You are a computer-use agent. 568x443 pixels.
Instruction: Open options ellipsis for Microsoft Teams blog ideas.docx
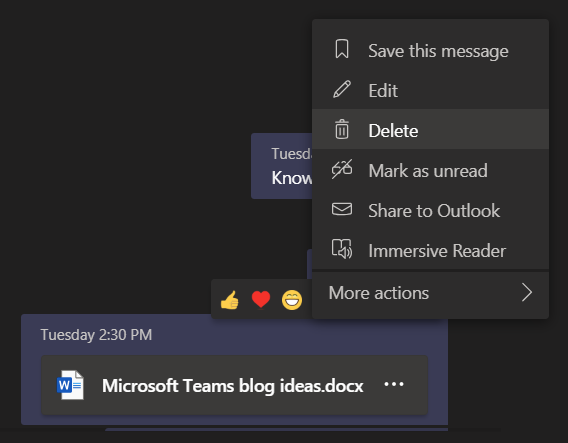click(x=394, y=384)
